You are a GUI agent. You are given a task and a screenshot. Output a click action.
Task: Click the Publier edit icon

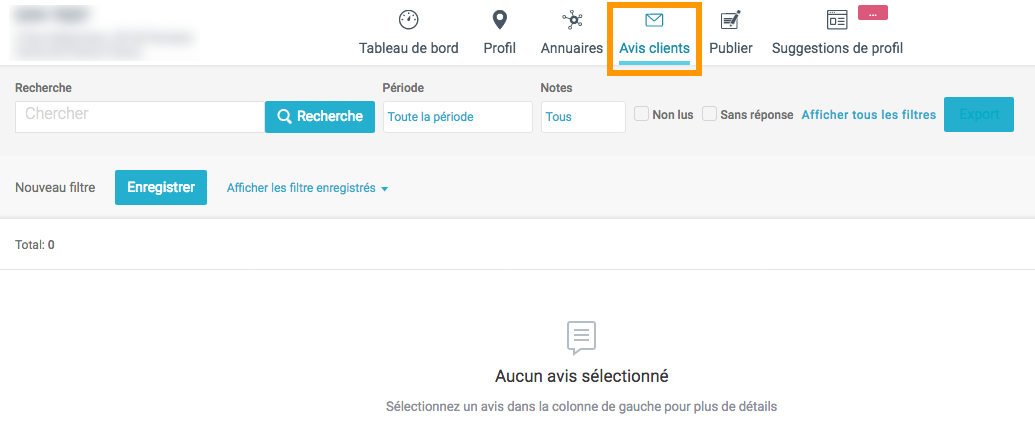(731, 19)
